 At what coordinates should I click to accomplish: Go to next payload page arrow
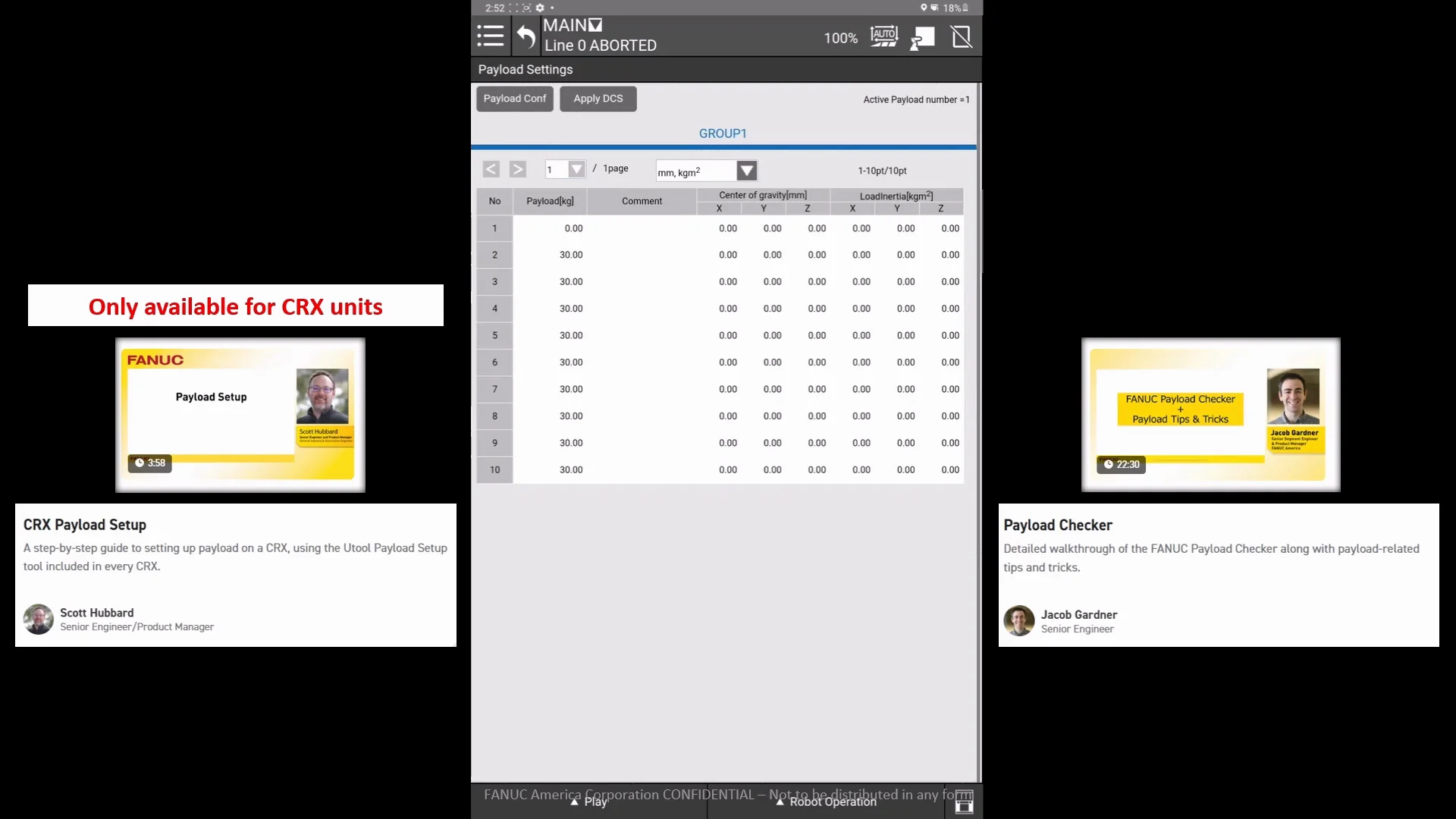(x=517, y=169)
